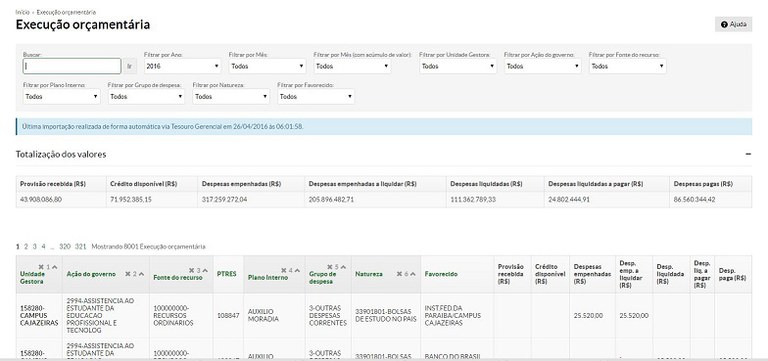This screenshot has width=768, height=361.
Task: Click the Despesas empenhadas 25.520,00 cell in the first row
Action: tap(592, 315)
